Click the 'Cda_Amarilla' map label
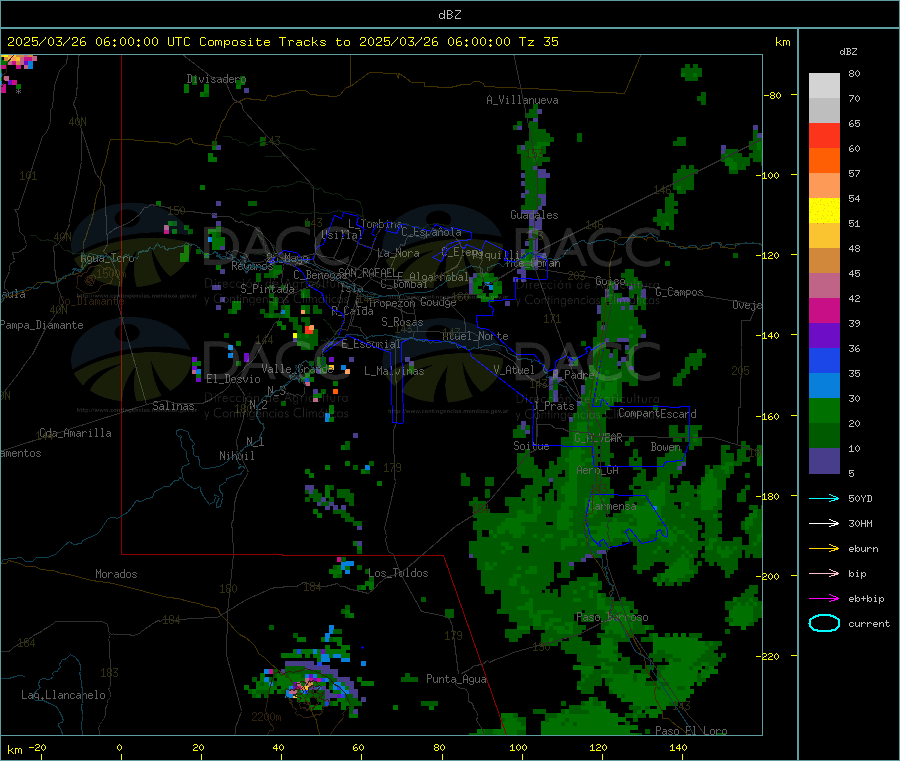Screen dimensions: 900x761 coord(75,433)
